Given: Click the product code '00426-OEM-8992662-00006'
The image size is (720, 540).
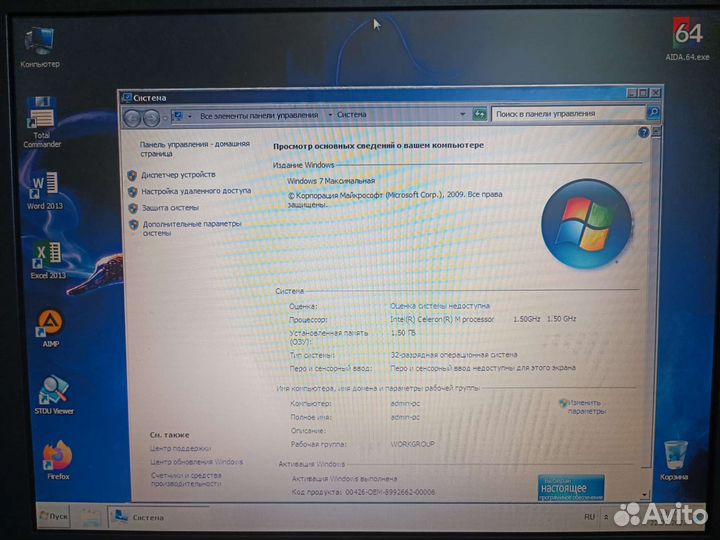Looking at the screenshot, I should (x=390, y=492).
